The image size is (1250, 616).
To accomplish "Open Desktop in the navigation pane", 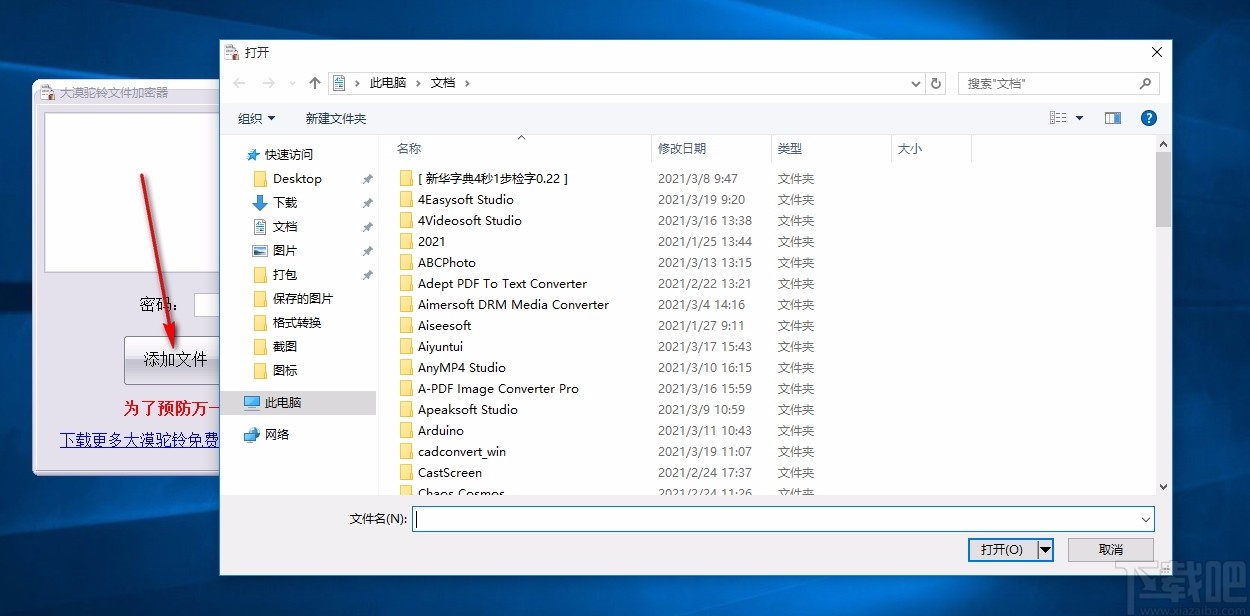I will 297,178.
